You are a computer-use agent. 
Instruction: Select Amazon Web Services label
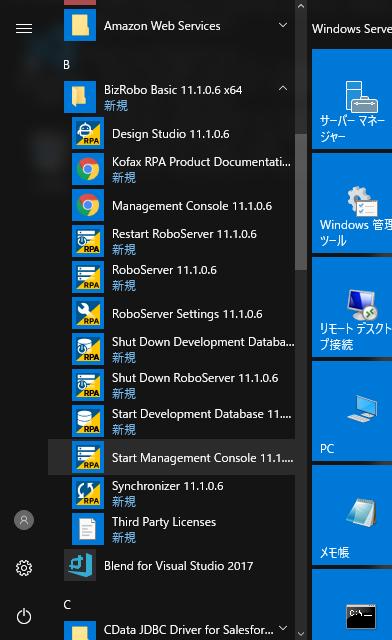(162, 26)
